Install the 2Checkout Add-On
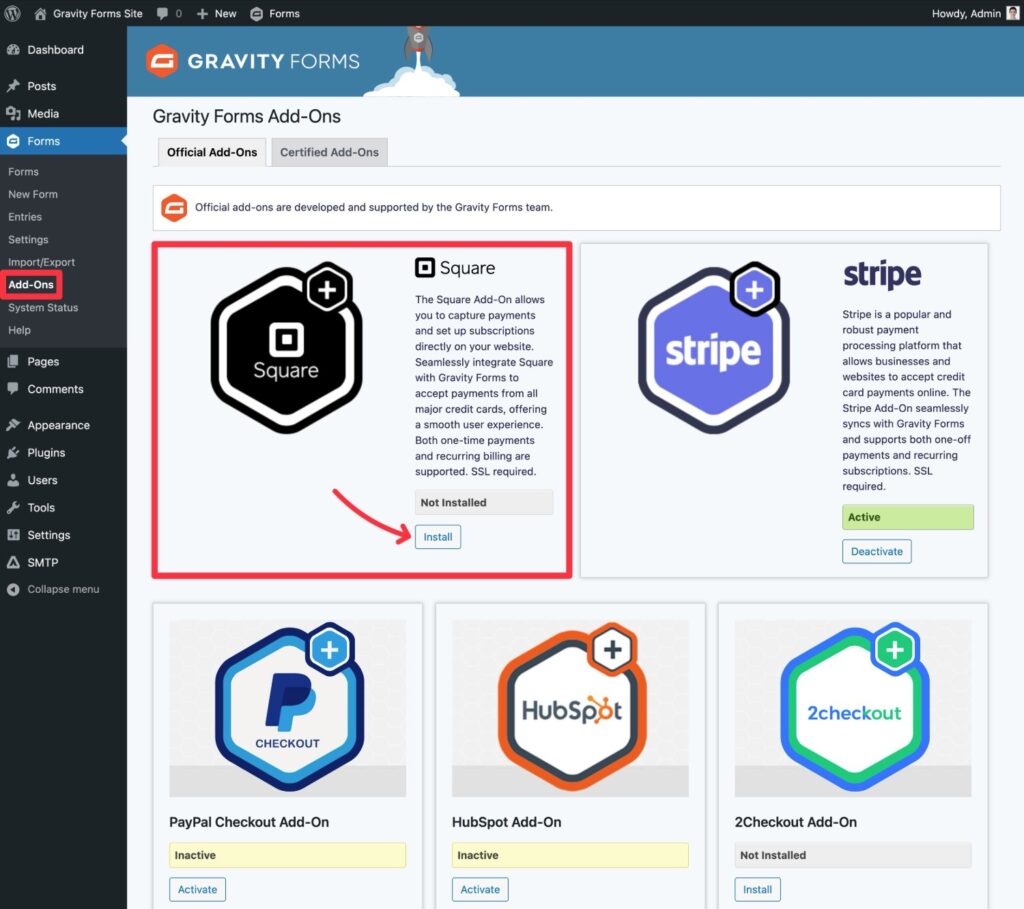This screenshot has width=1024, height=909. (x=758, y=889)
